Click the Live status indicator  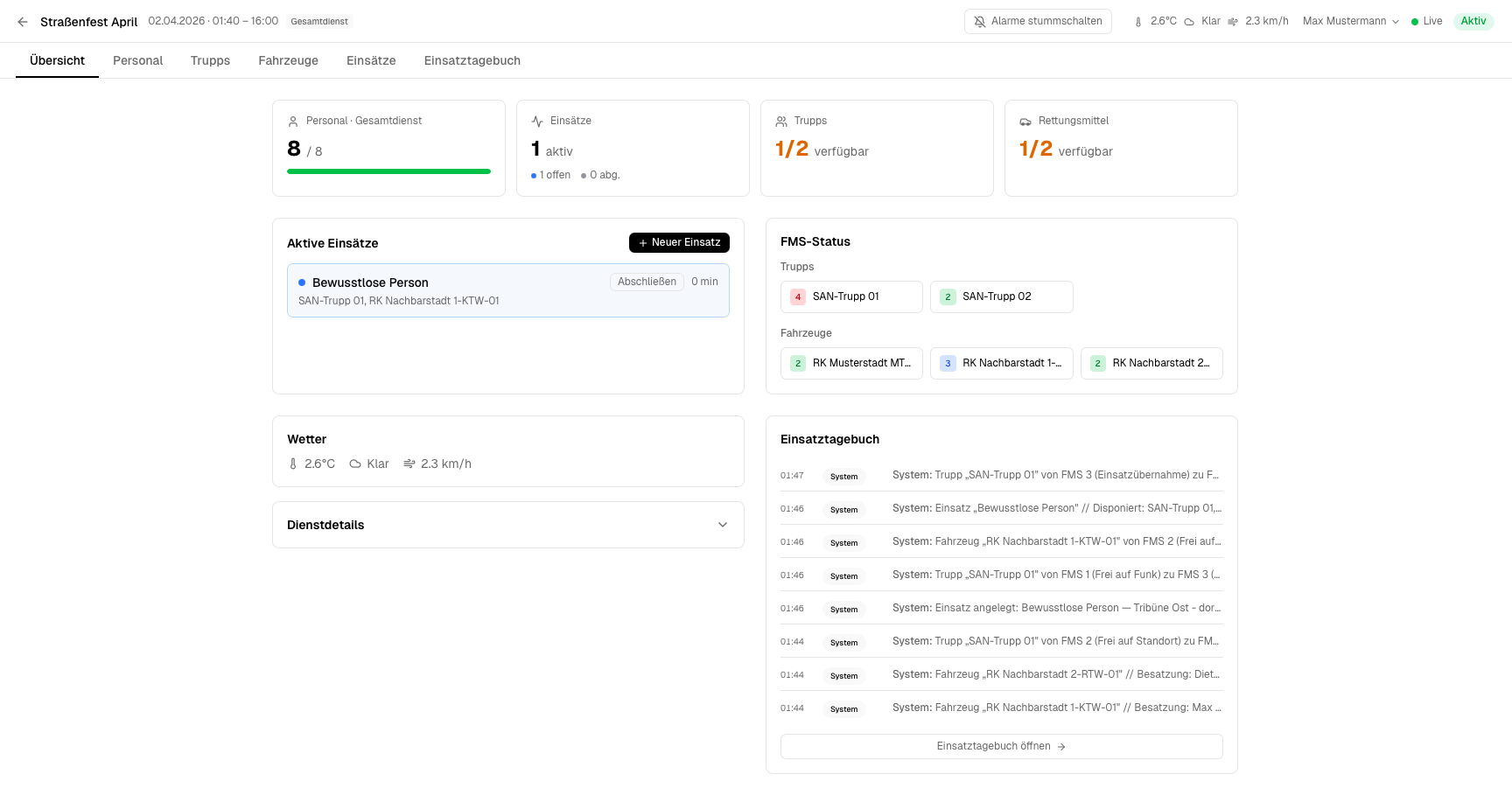point(1426,22)
